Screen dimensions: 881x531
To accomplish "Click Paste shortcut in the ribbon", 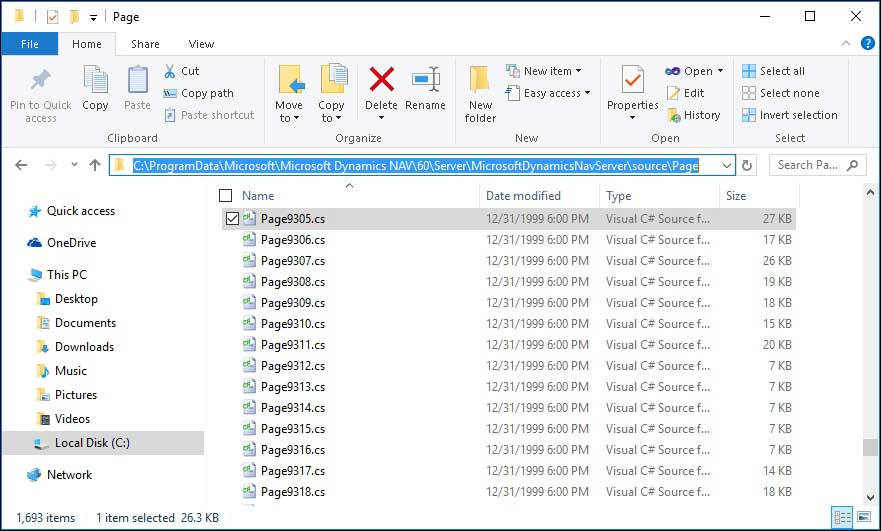I will click(209, 115).
